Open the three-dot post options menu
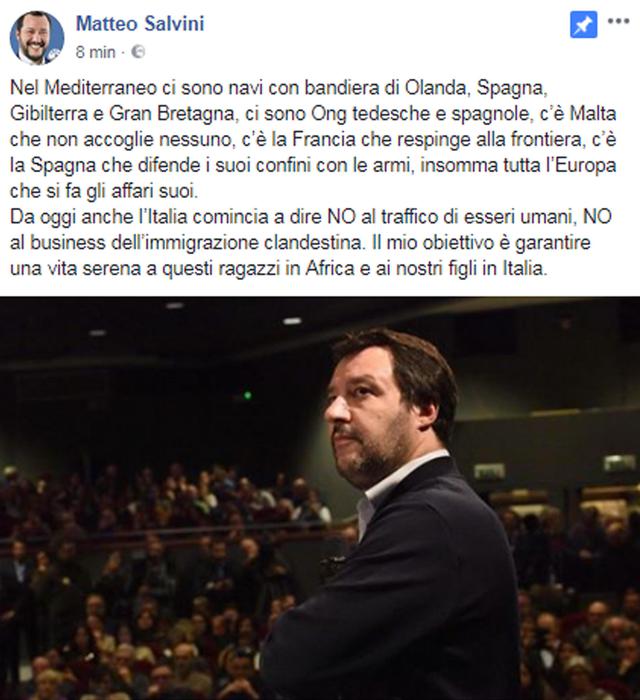Viewport: 640px width, 700px height. click(619, 21)
